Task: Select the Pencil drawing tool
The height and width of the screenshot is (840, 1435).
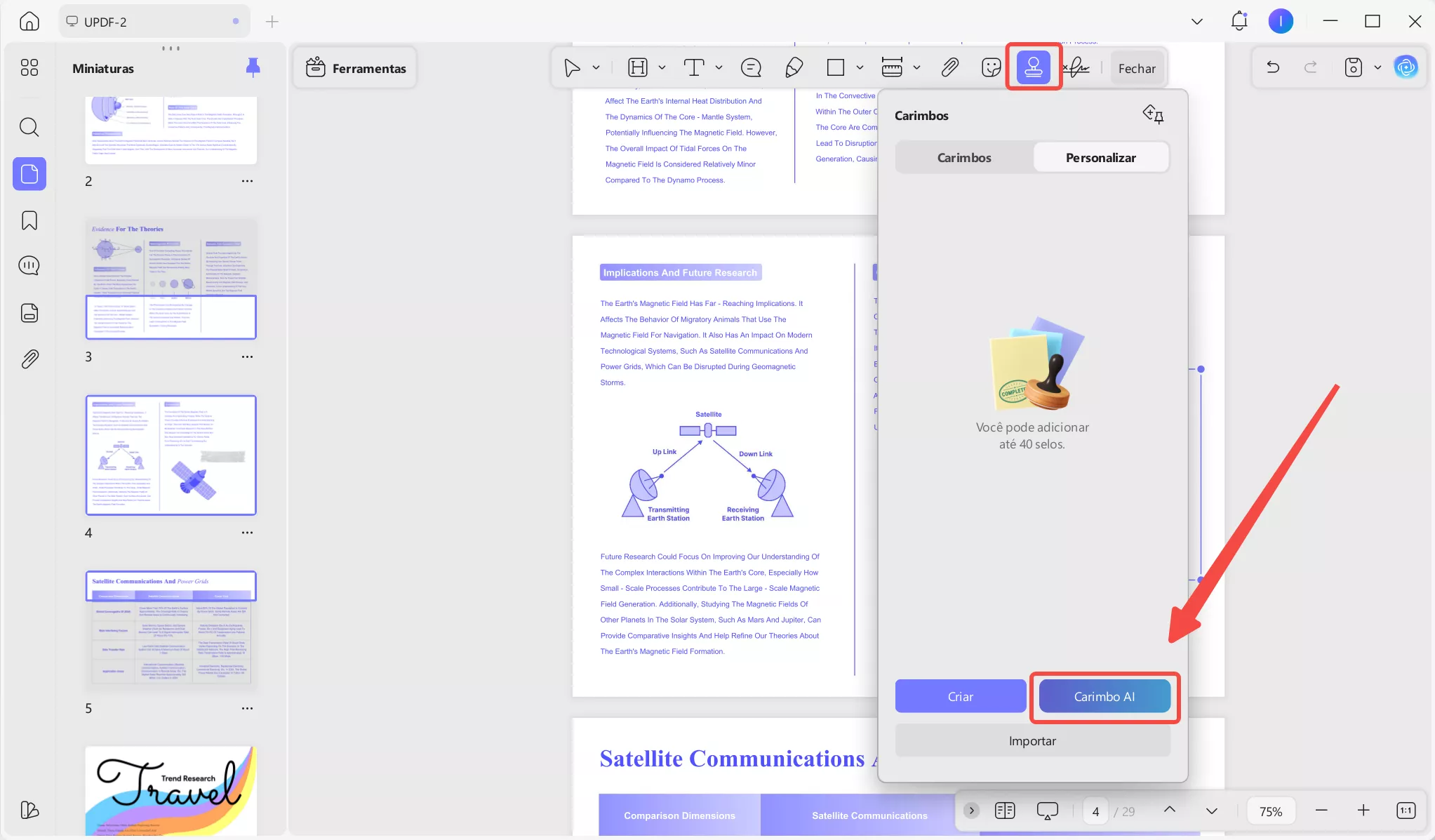Action: [794, 67]
